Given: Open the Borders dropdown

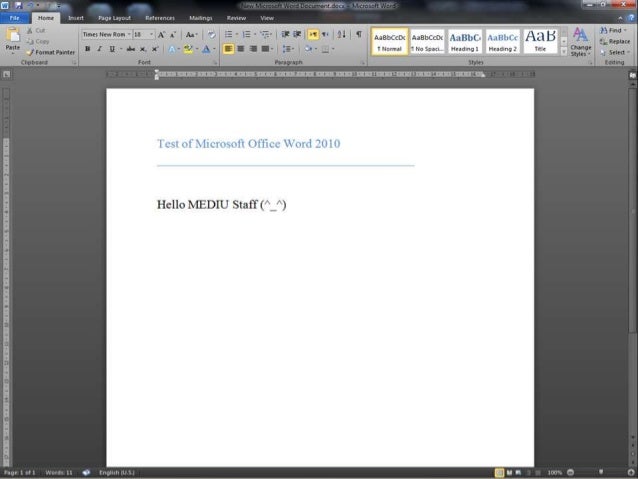Looking at the screenshot, I should coord(333,49).
